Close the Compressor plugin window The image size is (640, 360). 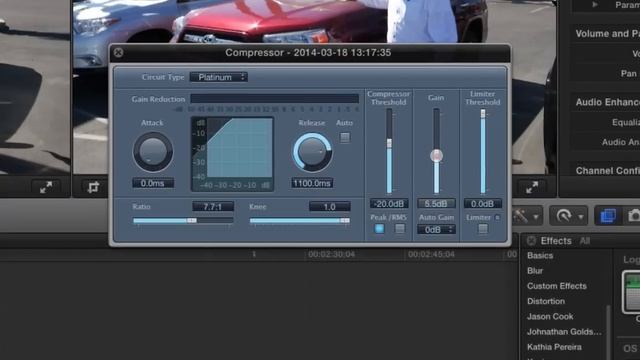click(x=118, y=53)
